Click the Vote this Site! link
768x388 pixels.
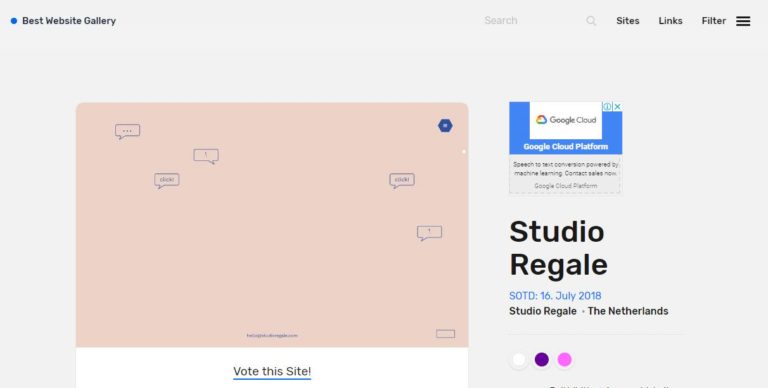tap(272, 371)
